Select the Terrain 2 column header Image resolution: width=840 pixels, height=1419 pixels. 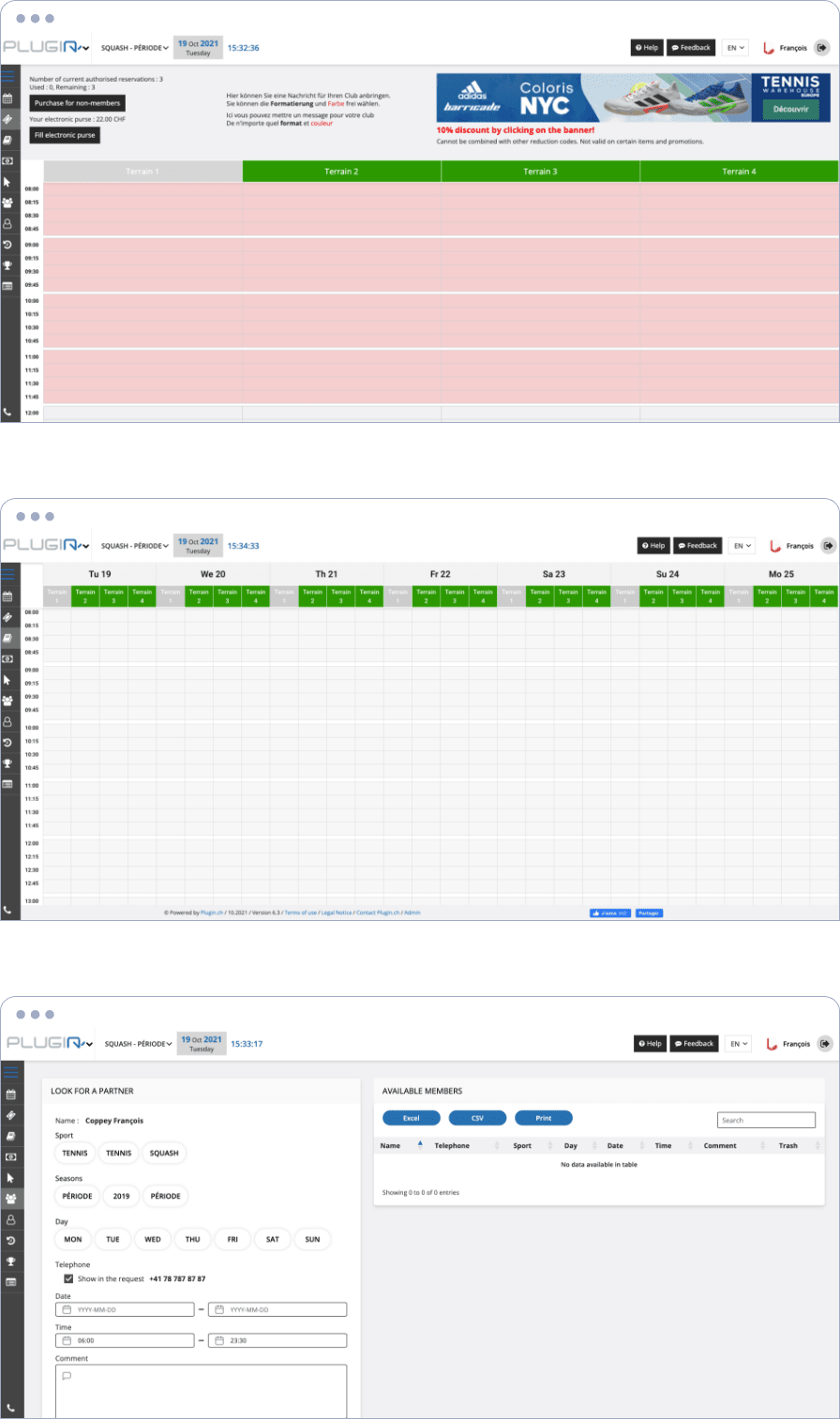pyautogui.click(x=341, y=172)
